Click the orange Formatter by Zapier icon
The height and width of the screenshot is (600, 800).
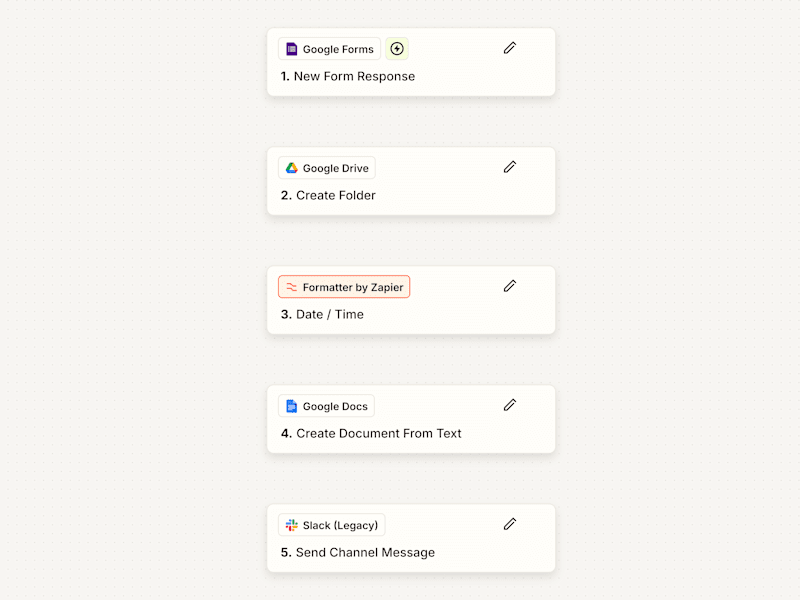291,287
